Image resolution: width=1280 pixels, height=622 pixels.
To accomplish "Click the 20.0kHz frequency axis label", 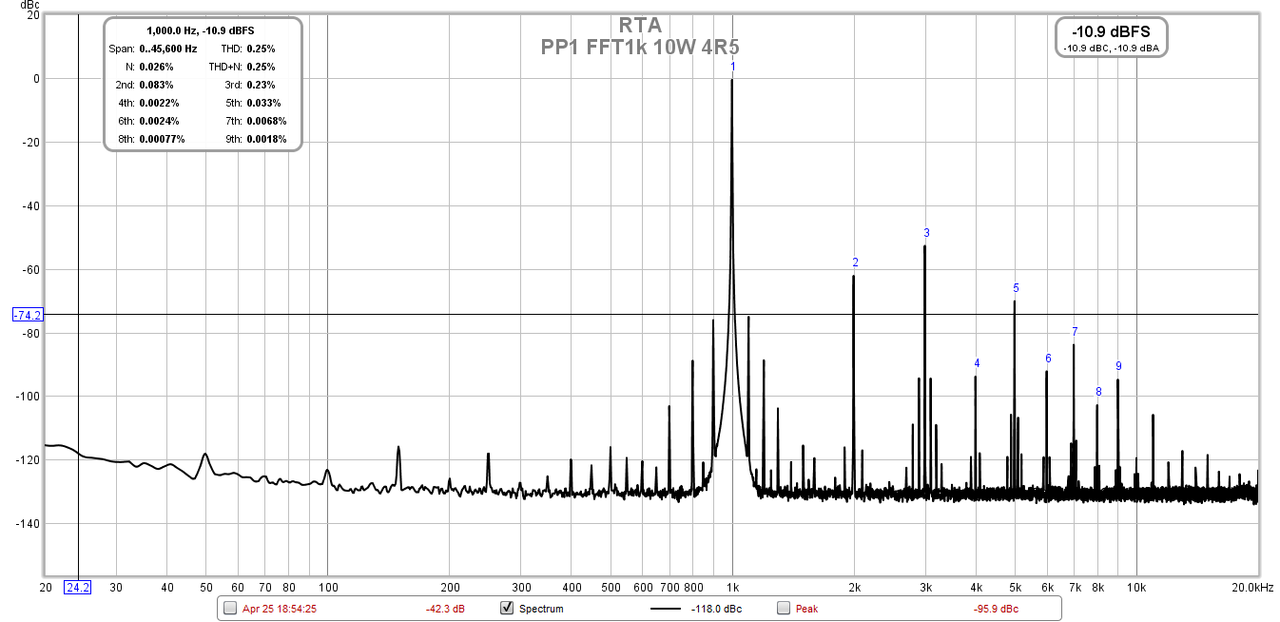I will click(1252, 587).
